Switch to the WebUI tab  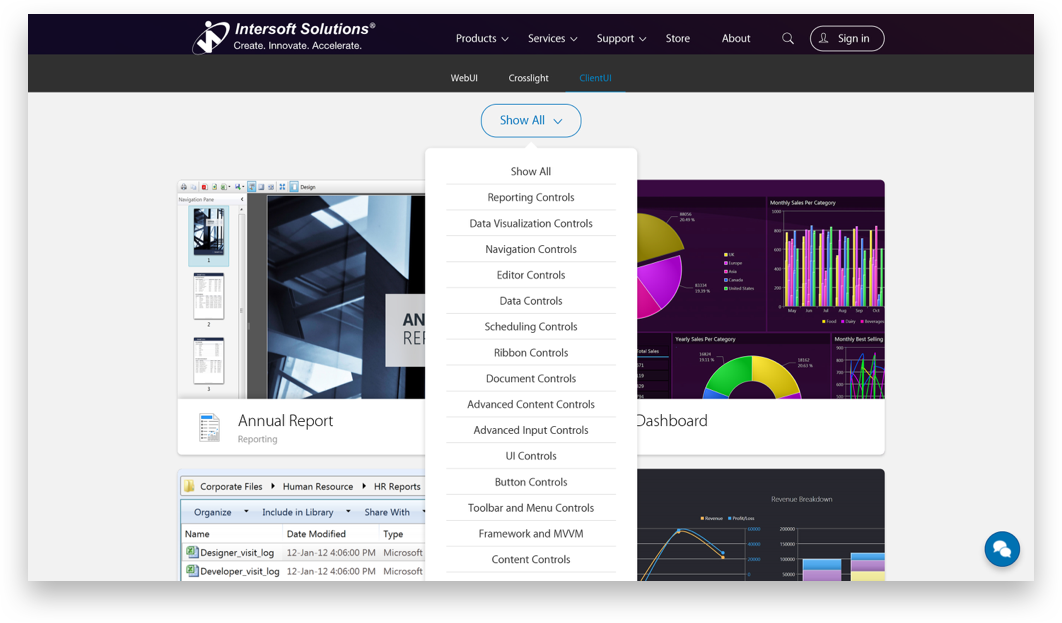click(464, 78)
